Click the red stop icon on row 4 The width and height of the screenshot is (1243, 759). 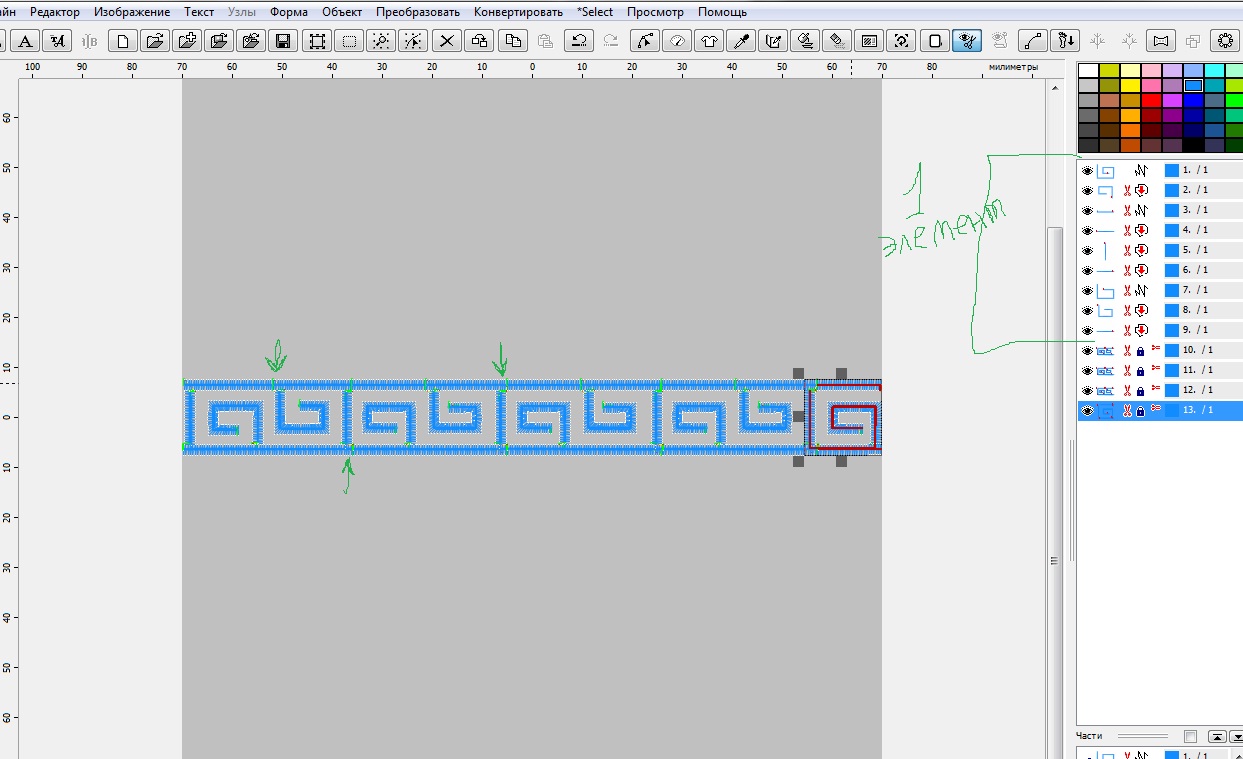point(1141,230)
